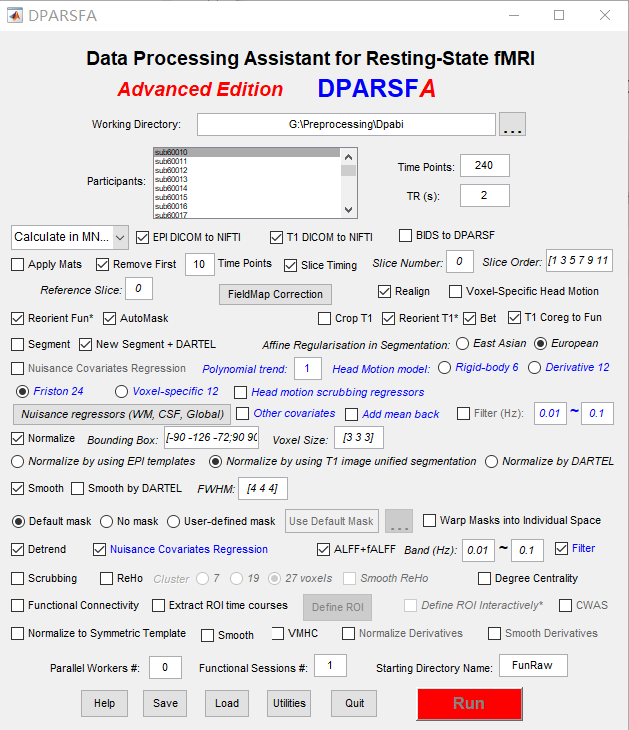
Task: Click the Time Points input field
Action: [x=485, y=167]
